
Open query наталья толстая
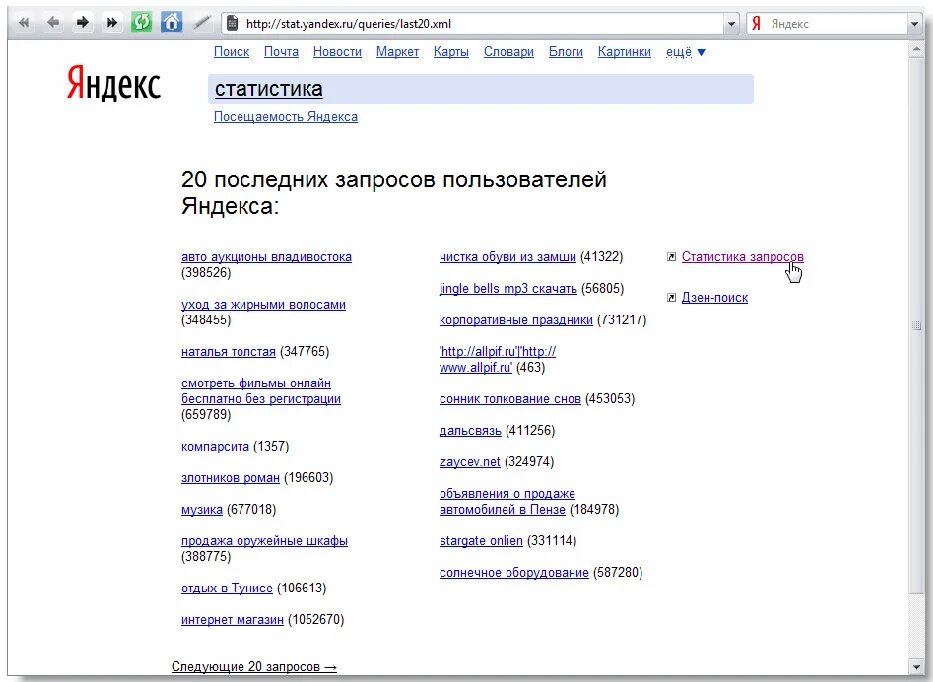click(x=228, y=352)
